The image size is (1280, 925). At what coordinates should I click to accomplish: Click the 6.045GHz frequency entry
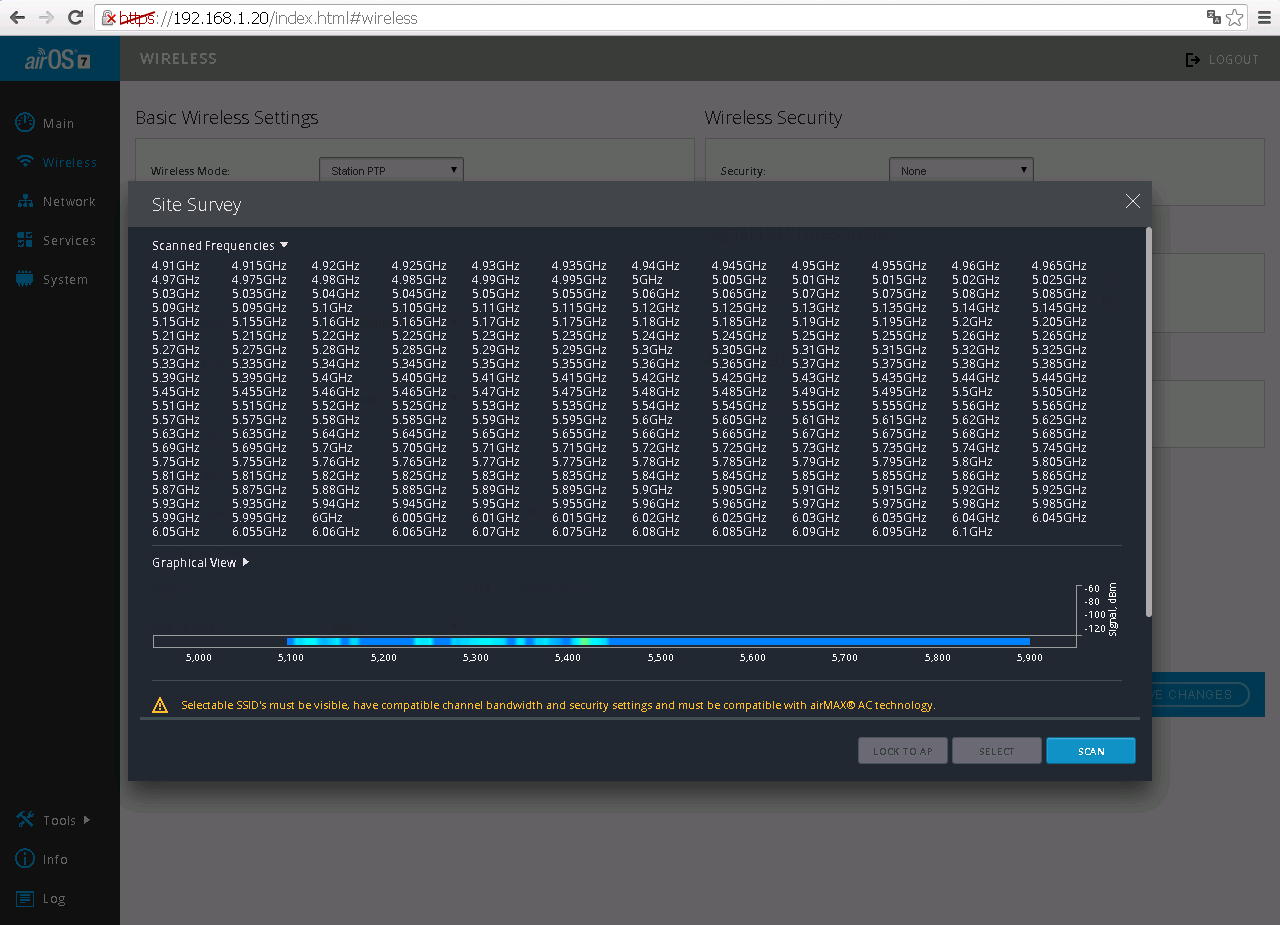click(x=1059, y=518)
